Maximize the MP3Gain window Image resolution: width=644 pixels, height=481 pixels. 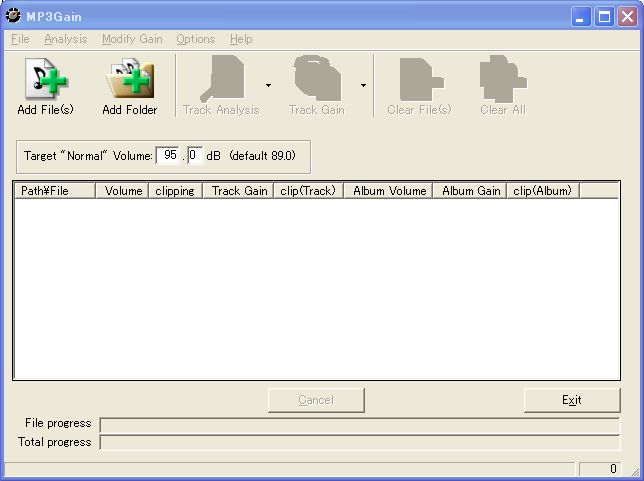604,17
